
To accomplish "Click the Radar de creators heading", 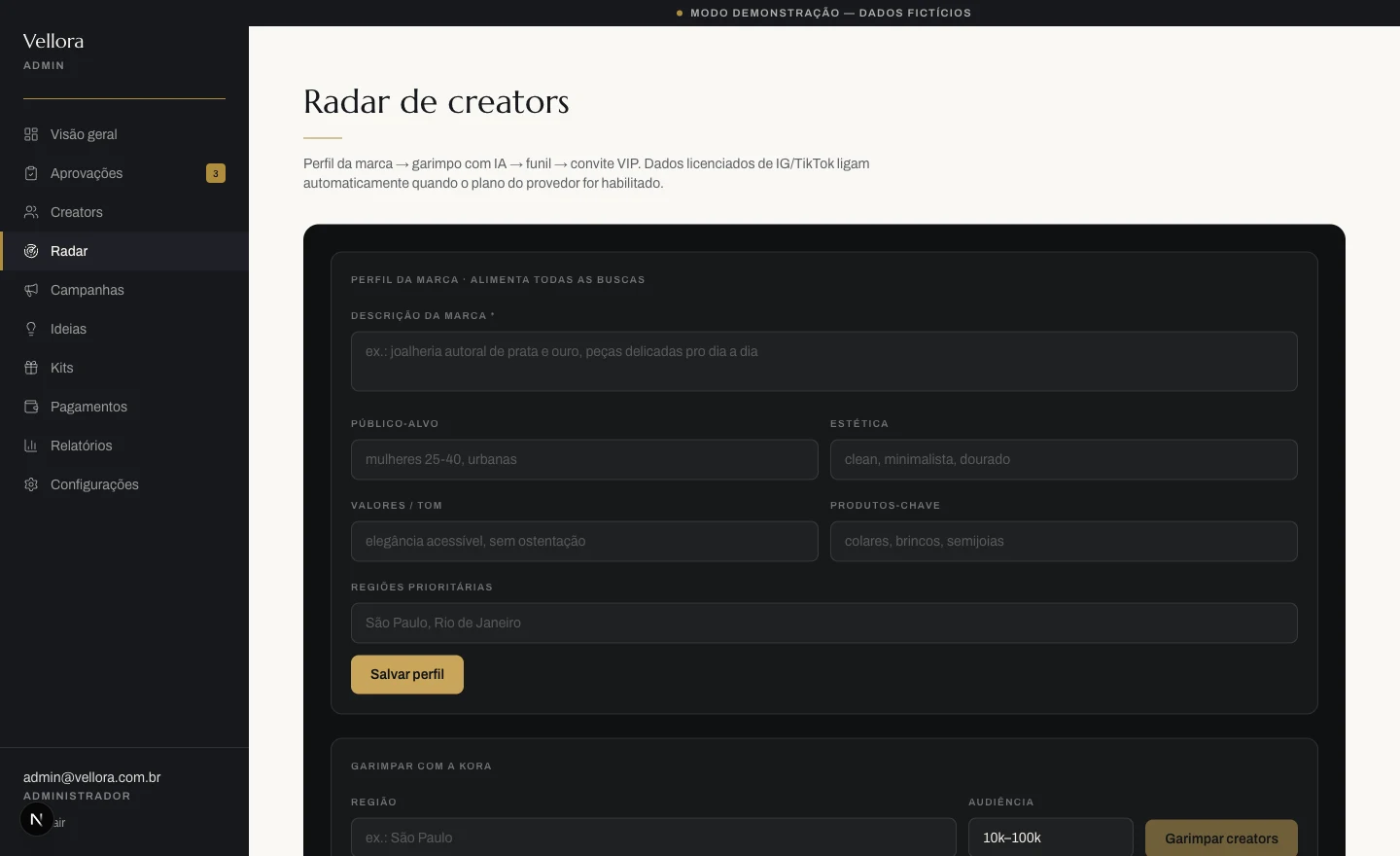I will 437,101.
